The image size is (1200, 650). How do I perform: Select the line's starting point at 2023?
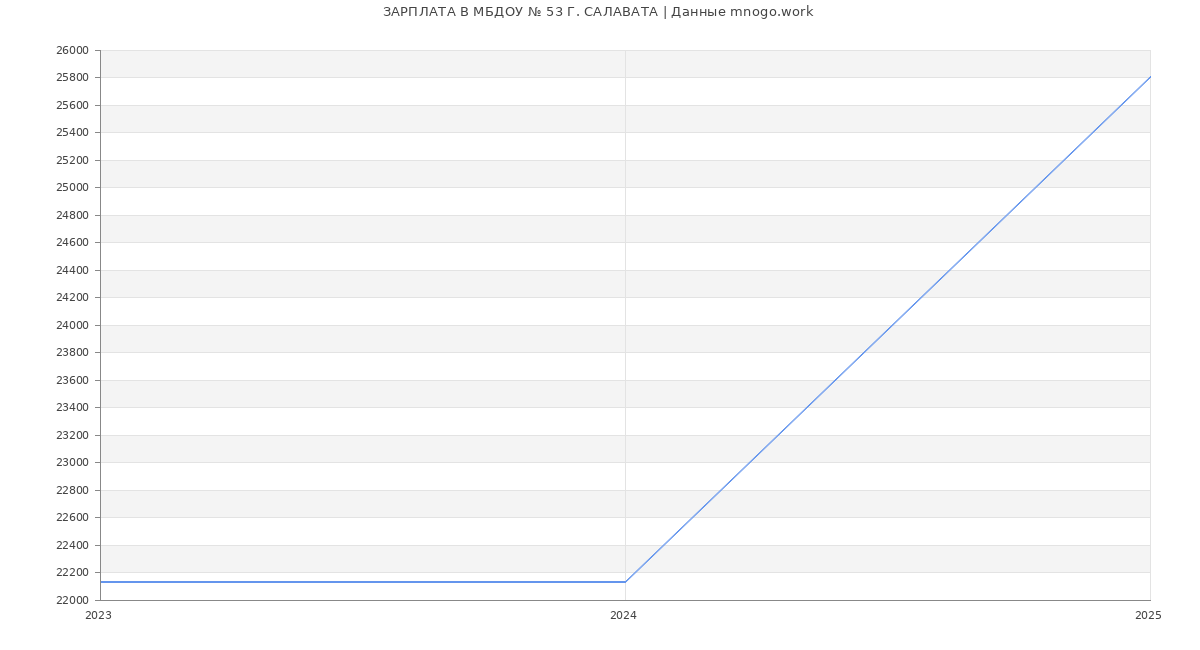click(101, 582)
